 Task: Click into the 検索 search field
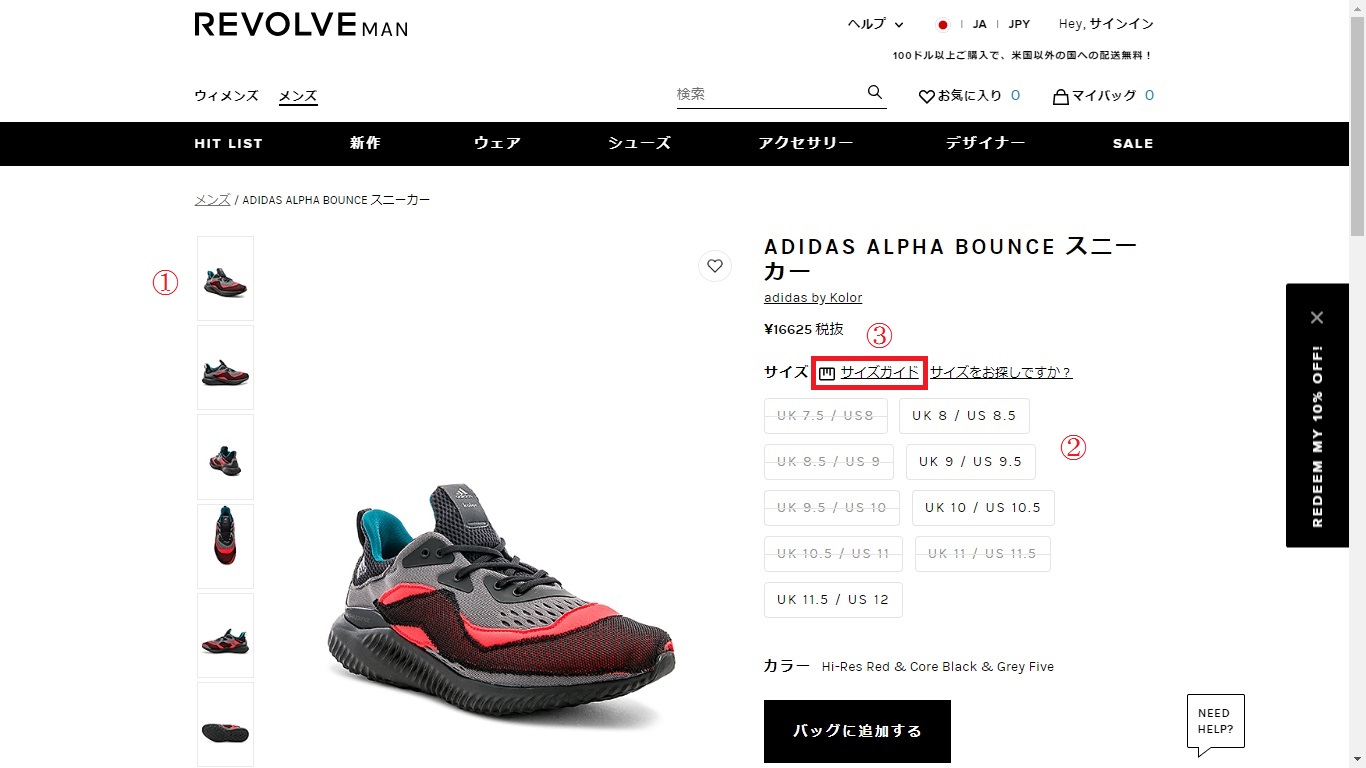click(770, 94)
